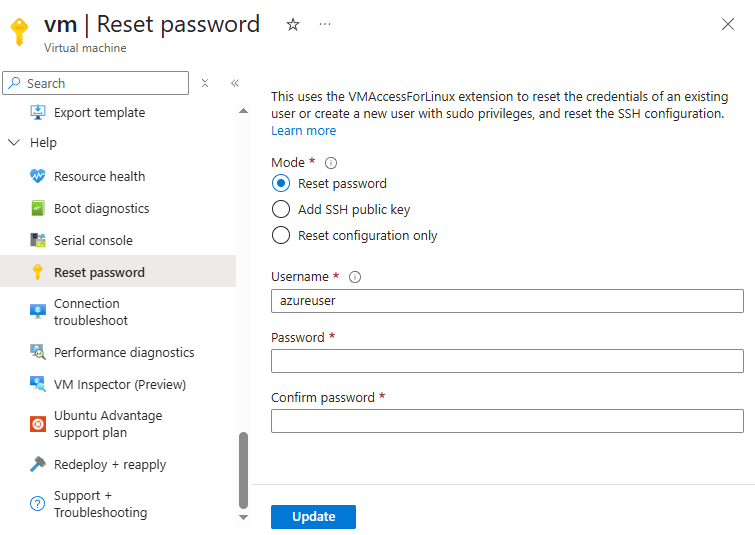Click the 'Virtual machine' subtitle text
755x535 pixels.
(85, 48)
